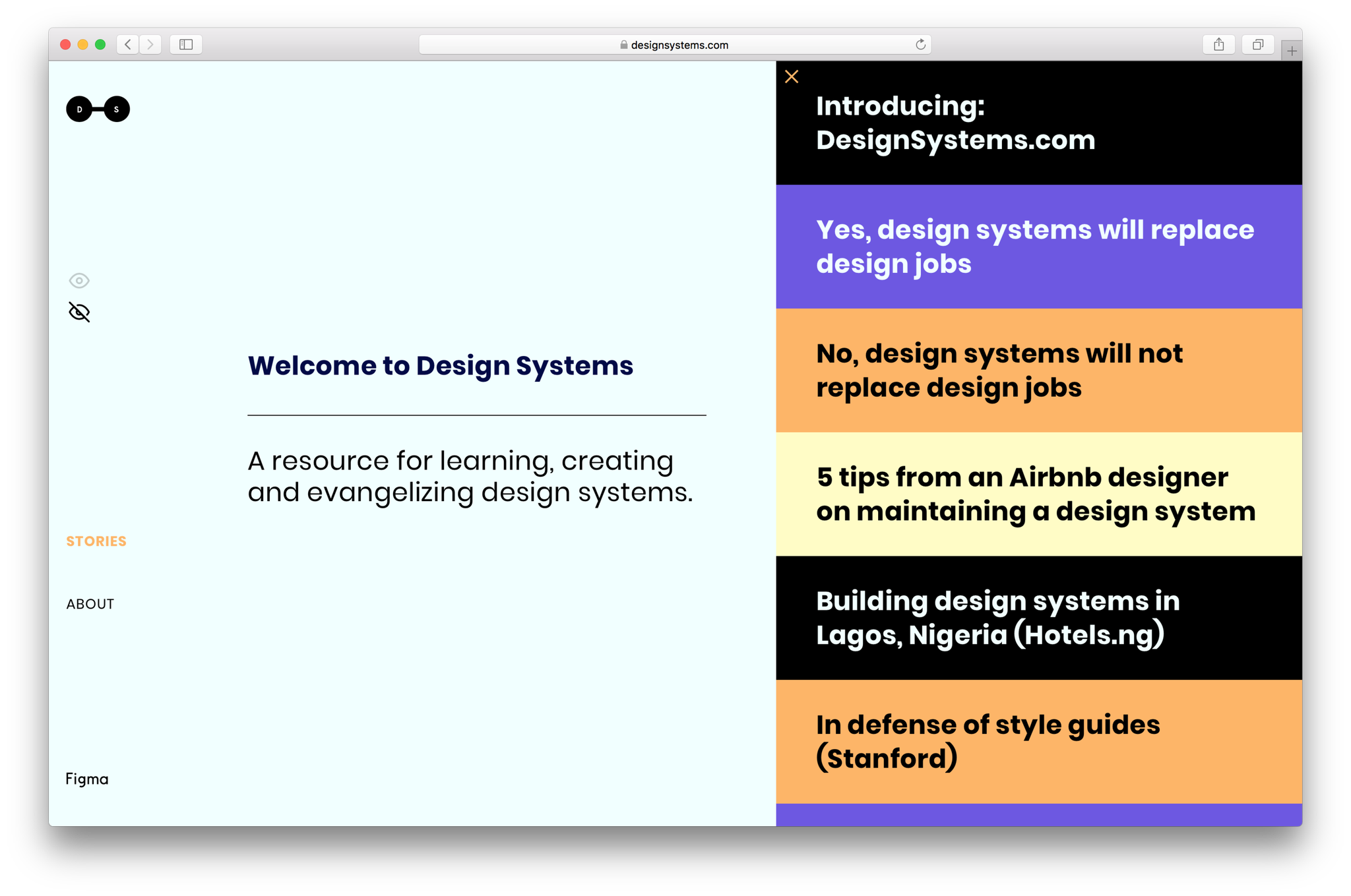Viewport: 1351px width, 896px height.
Task: Open the purple 'Yes, design systems will replace' story
Action: tap(1034, 247)
